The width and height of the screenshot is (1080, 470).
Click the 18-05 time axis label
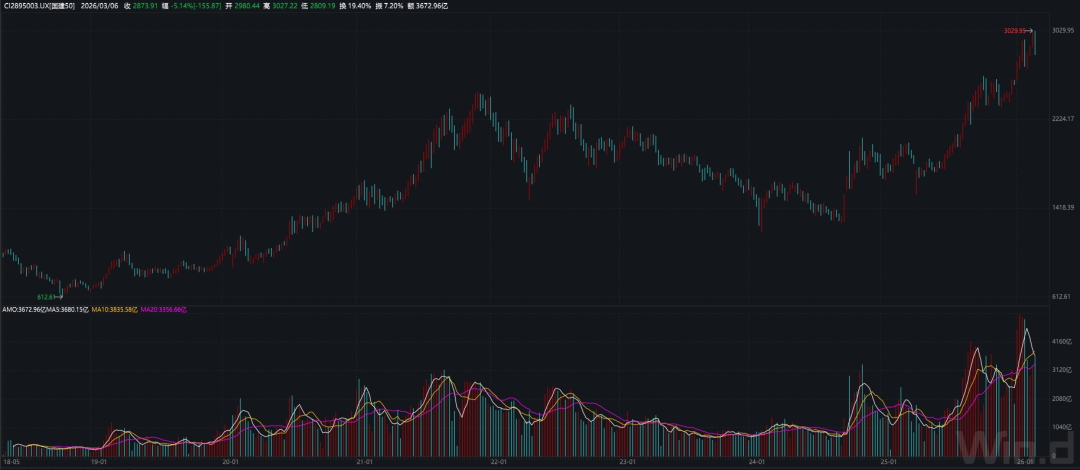click(x=11, y=462)
